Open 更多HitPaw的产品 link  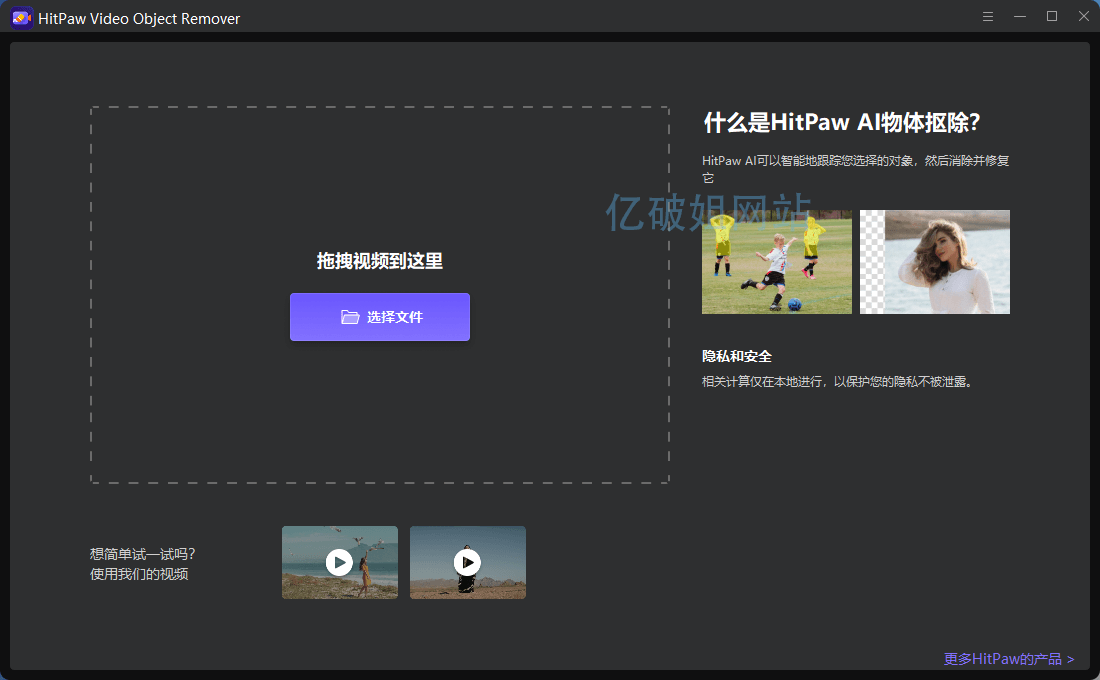pyautogui.click(x=1008, y=659)
